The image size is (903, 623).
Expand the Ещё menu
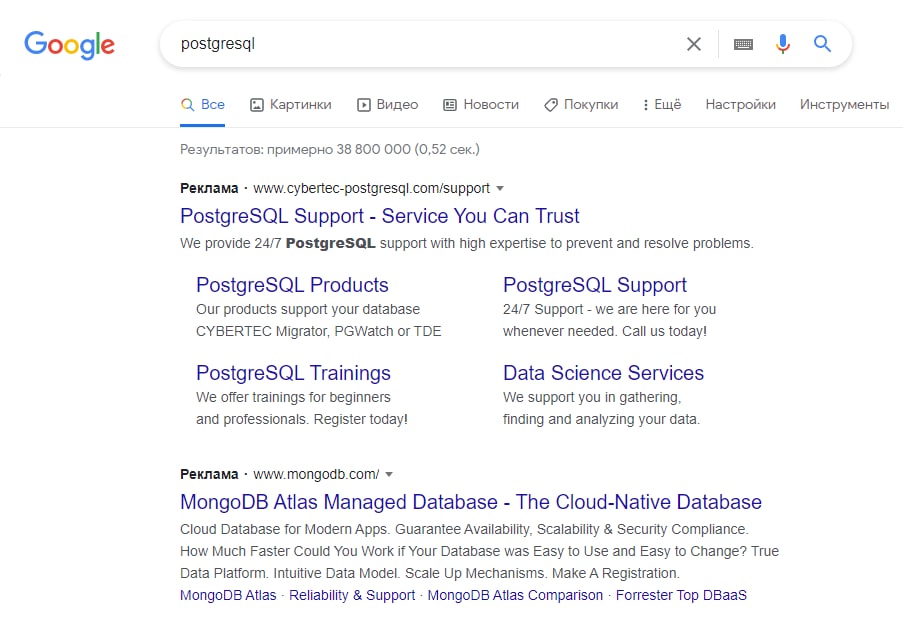pos(662,105)
